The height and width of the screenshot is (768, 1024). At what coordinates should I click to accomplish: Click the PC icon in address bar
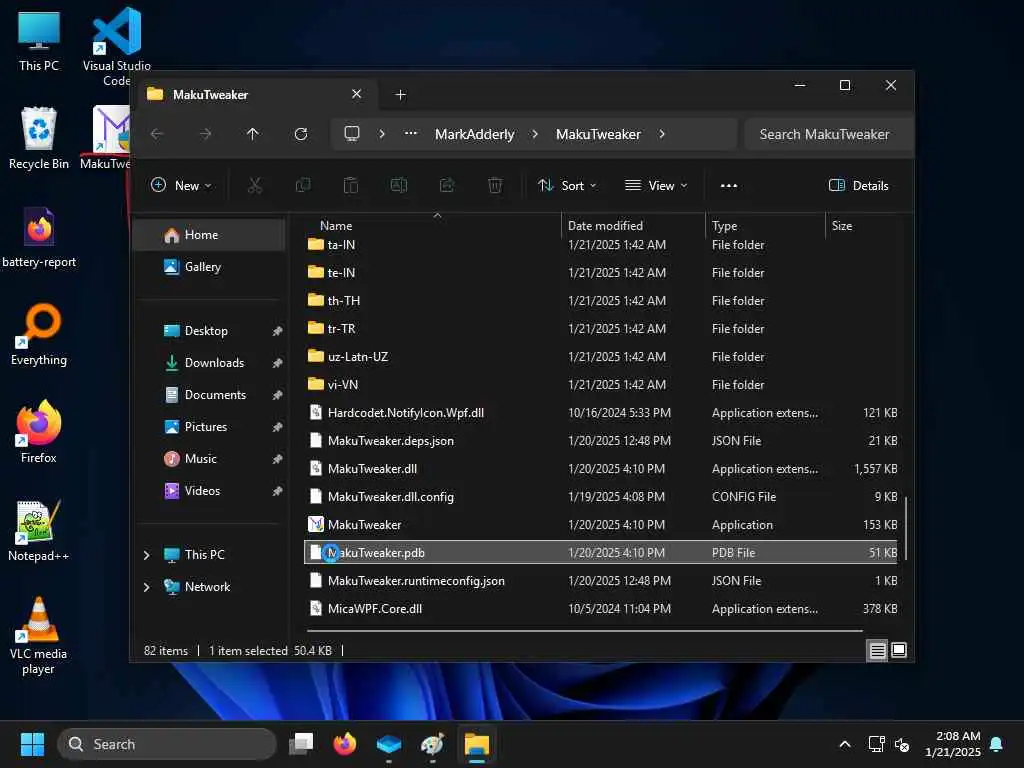point(352,134)
